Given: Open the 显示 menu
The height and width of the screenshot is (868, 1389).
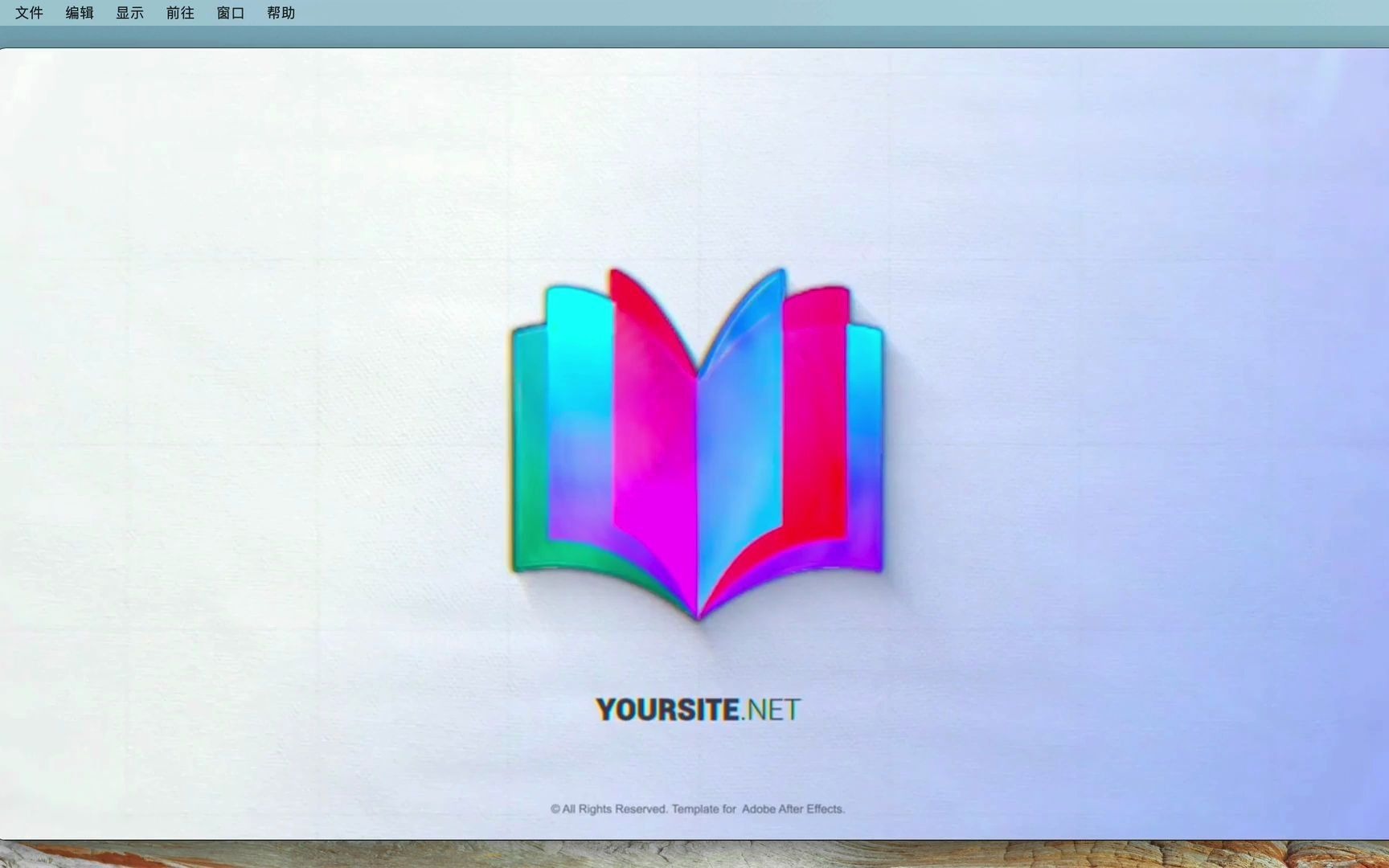Looking at the screenshot, I should click(129, 13).
